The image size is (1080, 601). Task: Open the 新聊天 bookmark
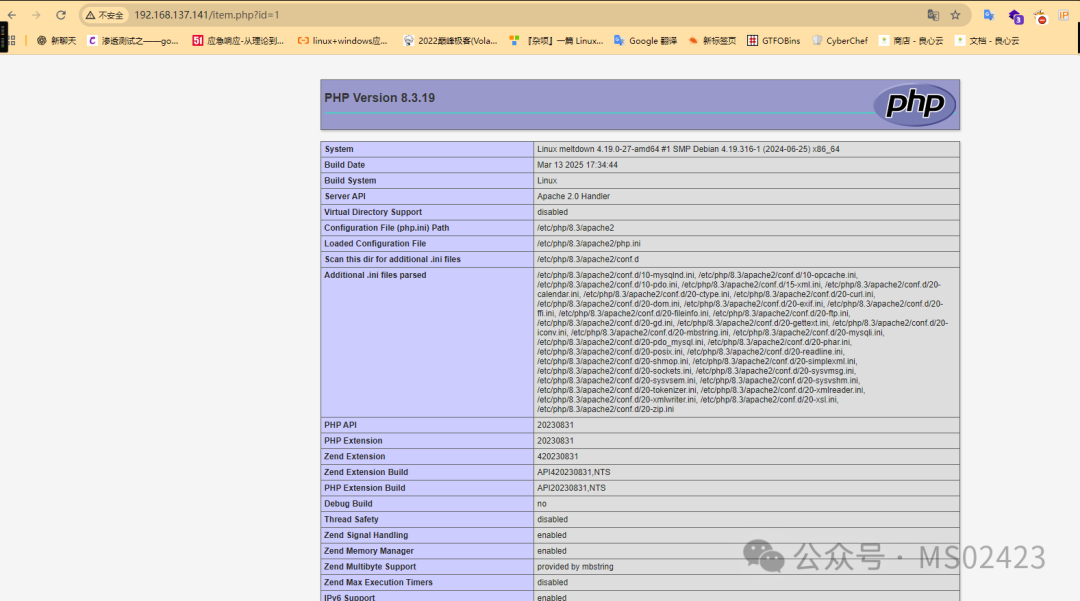pos(56,41)
